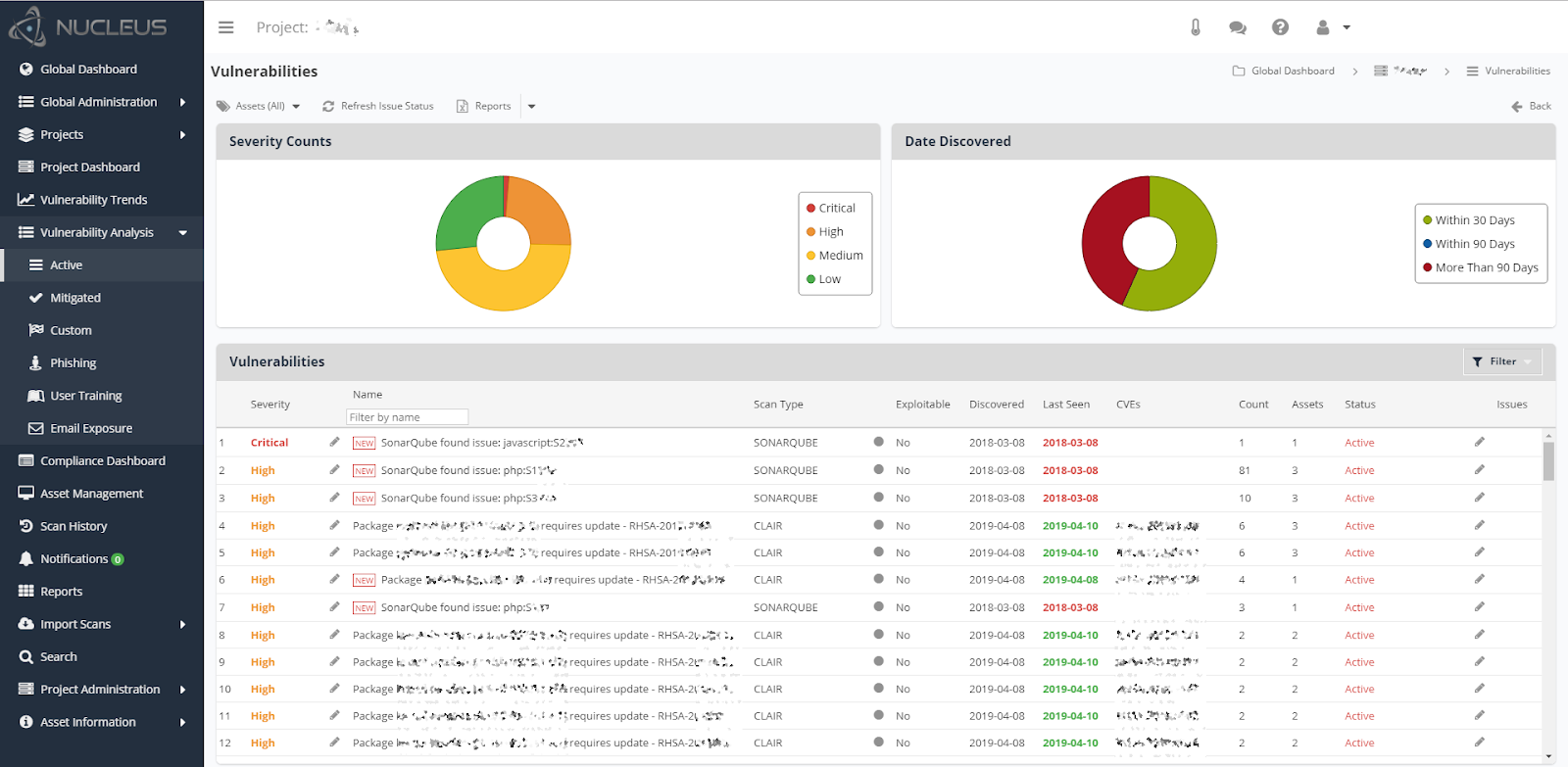The image size is (1568, 767).
Task: Go to Global Dashboard breadcrumb link
Action: (x=1284, y=71)
